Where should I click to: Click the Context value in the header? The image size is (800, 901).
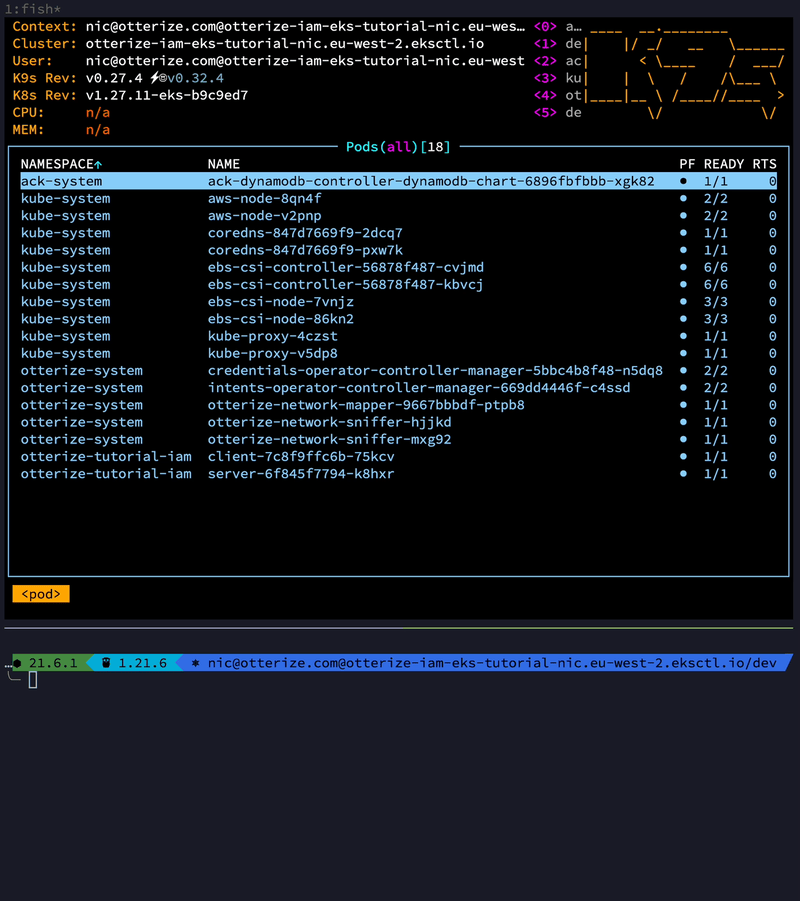pos(305,26)
